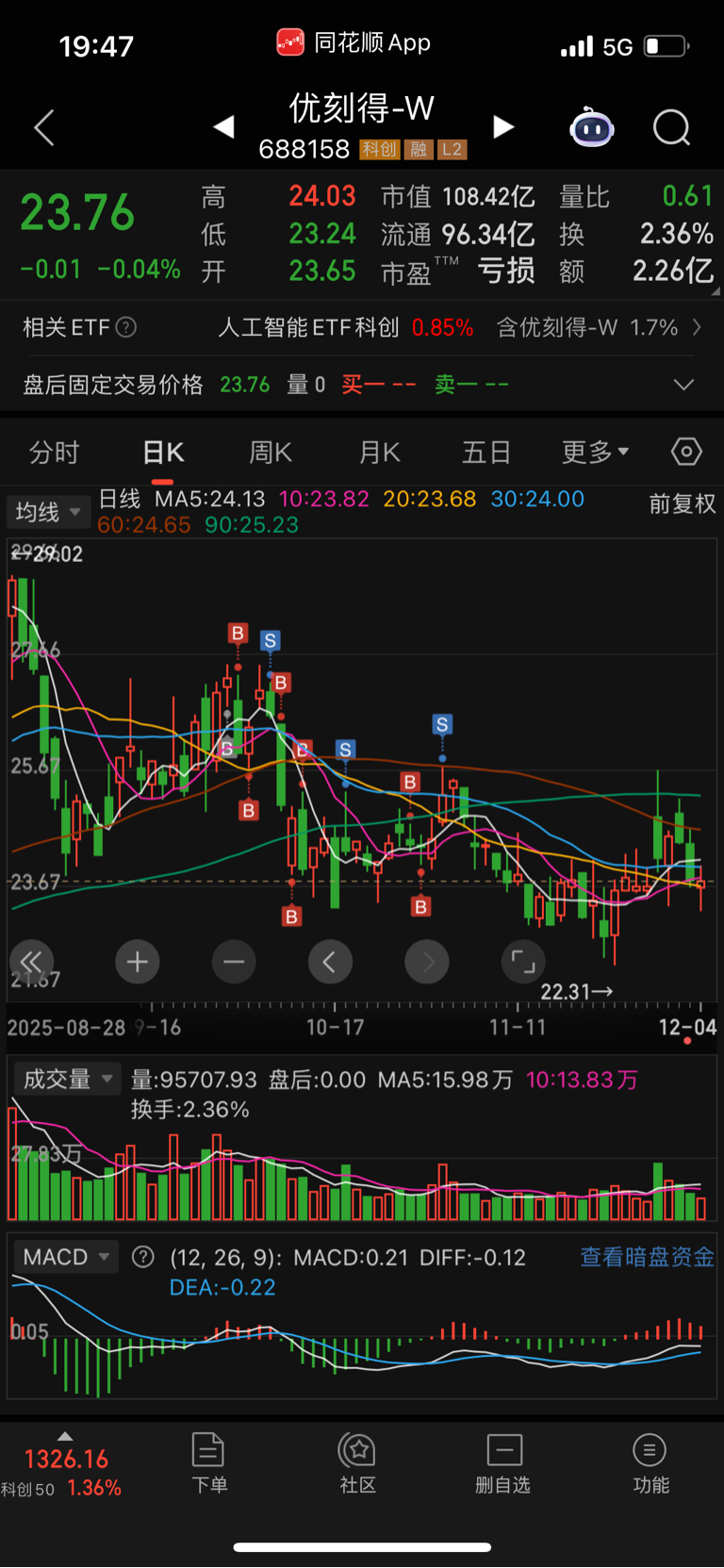Tap the 融 margin tag

(x=419, y=149)
